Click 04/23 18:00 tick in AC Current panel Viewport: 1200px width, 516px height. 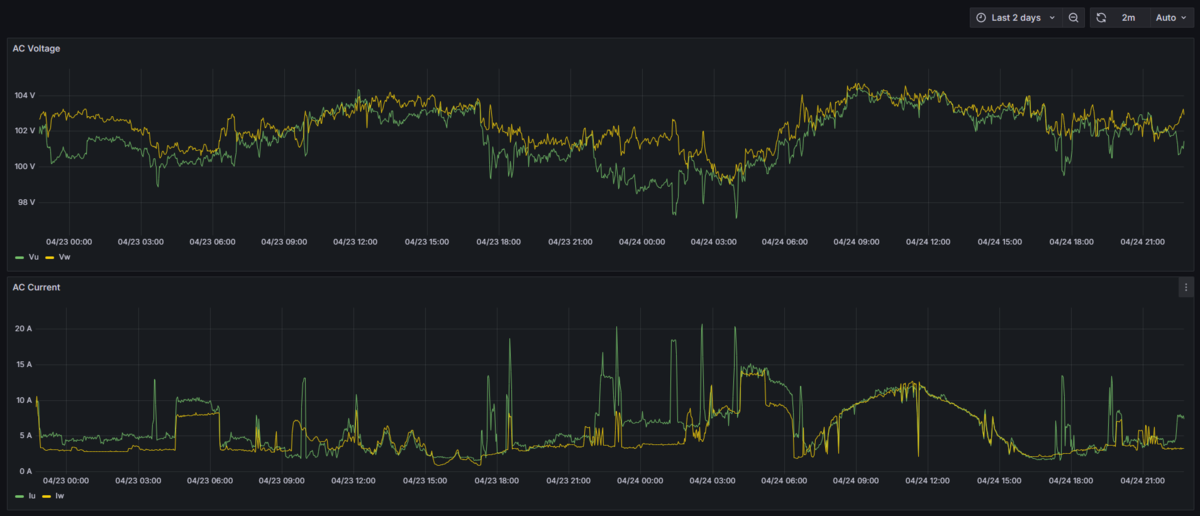point(497,480)
